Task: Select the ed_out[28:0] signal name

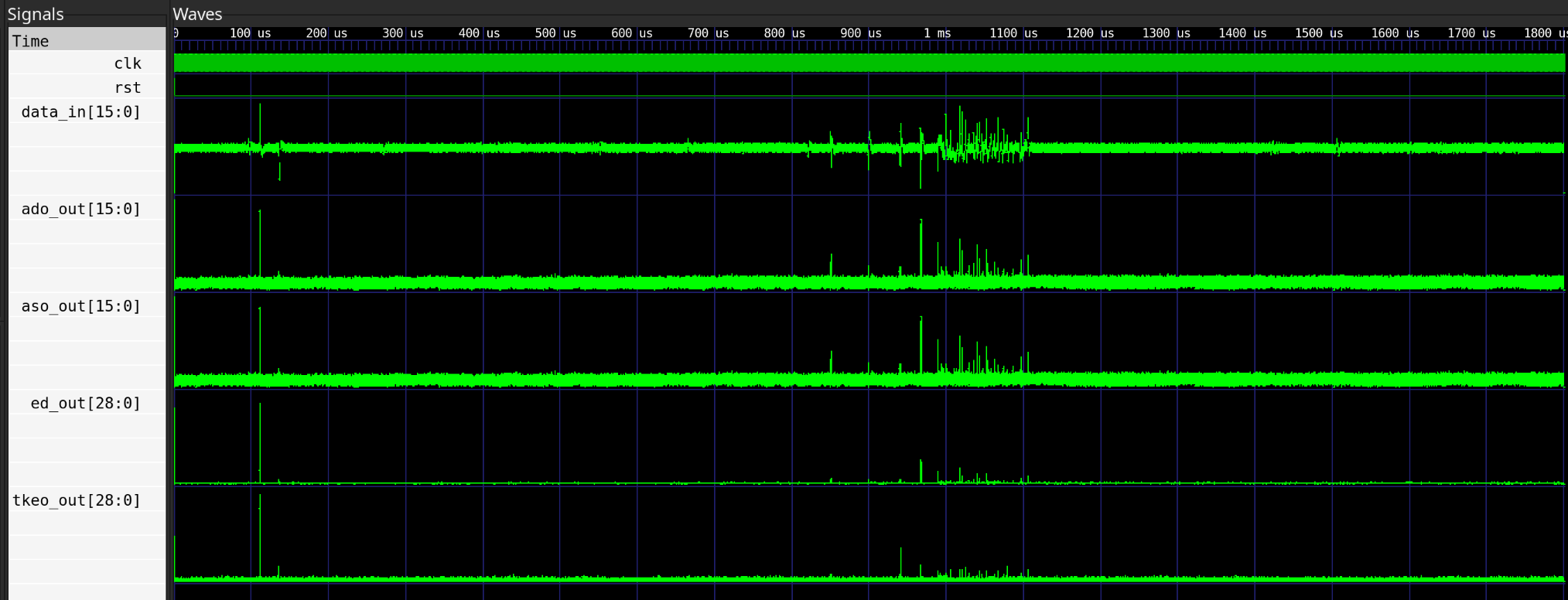Action: tap(86, 403)
